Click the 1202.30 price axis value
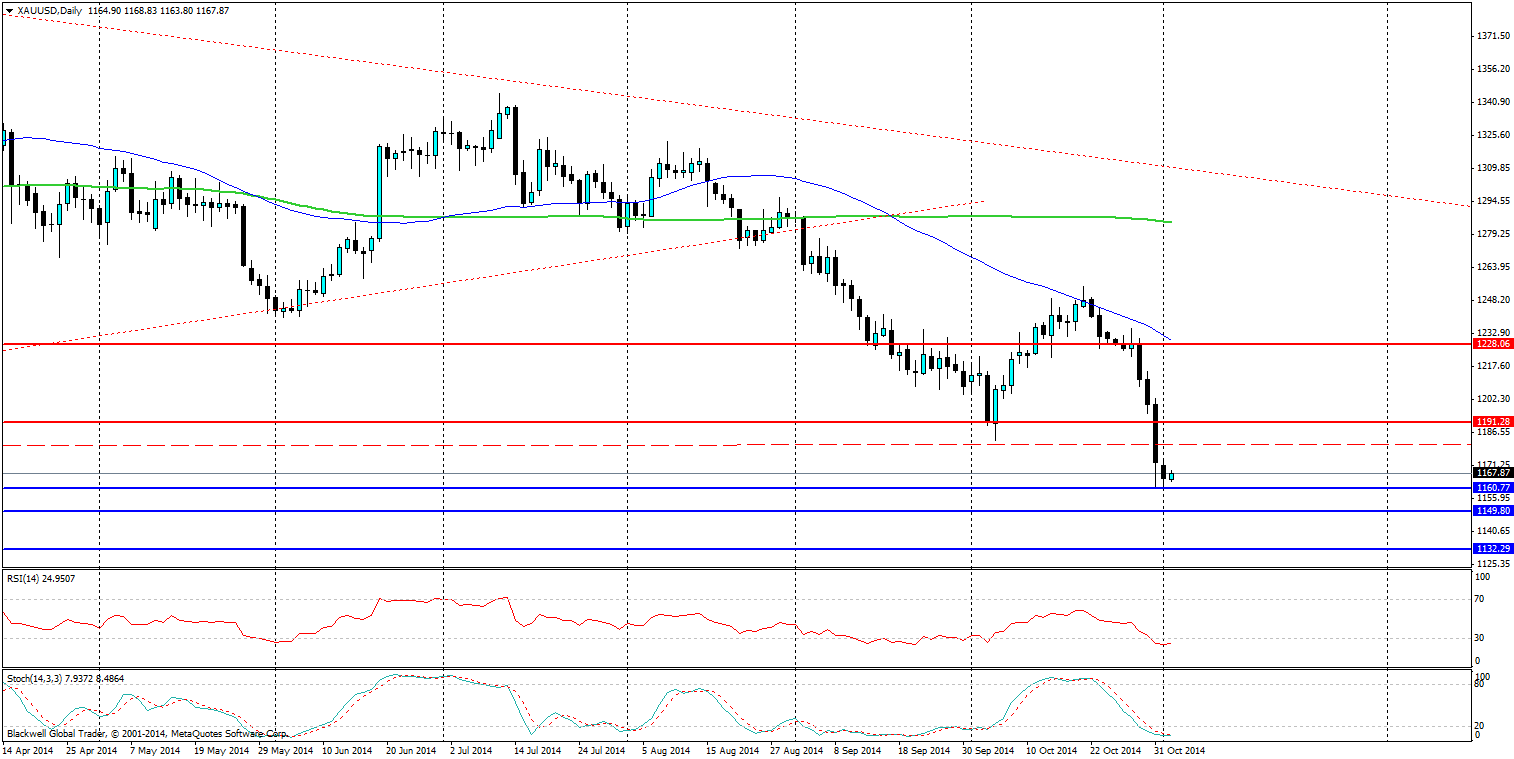Screen dimensions: 1514x759 tap(1493, 399)
